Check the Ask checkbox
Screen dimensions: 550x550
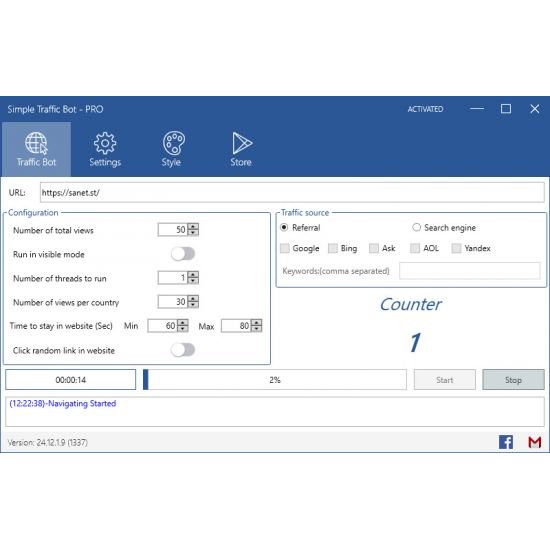point(374,248)
